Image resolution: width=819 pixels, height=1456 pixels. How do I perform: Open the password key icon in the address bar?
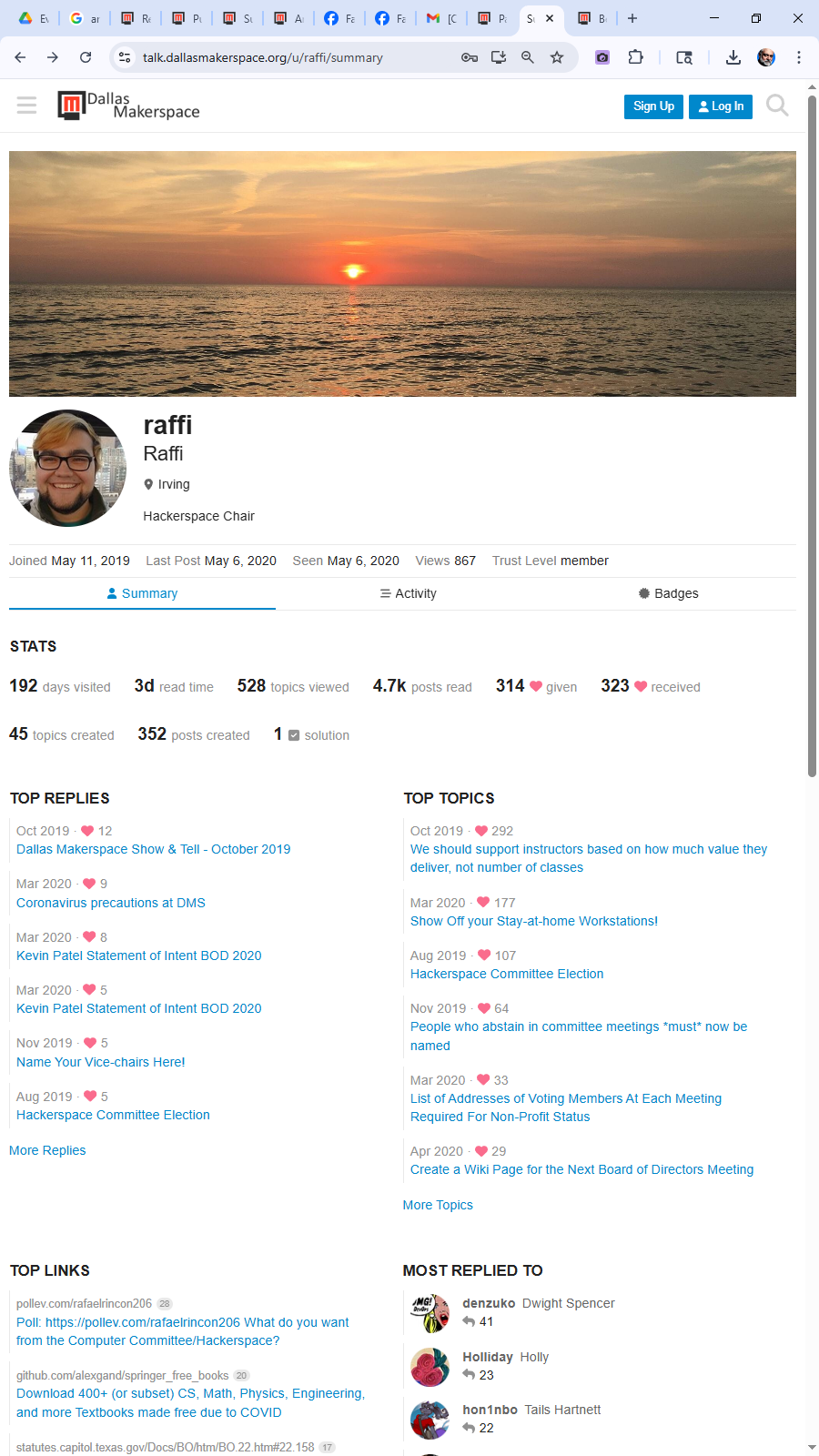470,57
